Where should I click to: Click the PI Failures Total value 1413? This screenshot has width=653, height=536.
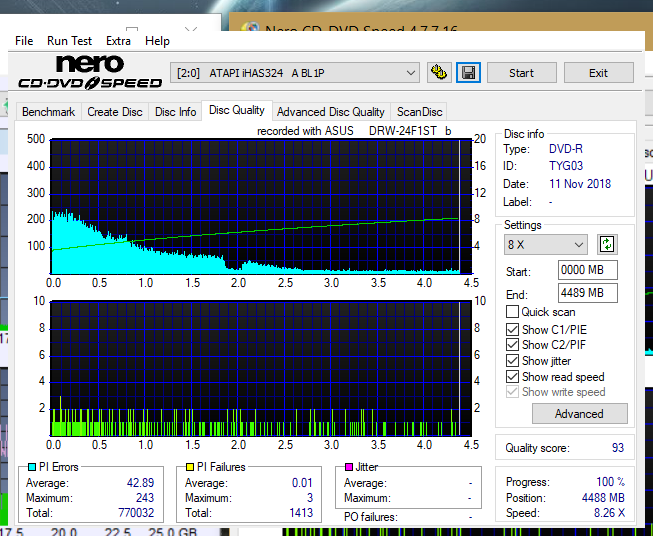(301, 513)
